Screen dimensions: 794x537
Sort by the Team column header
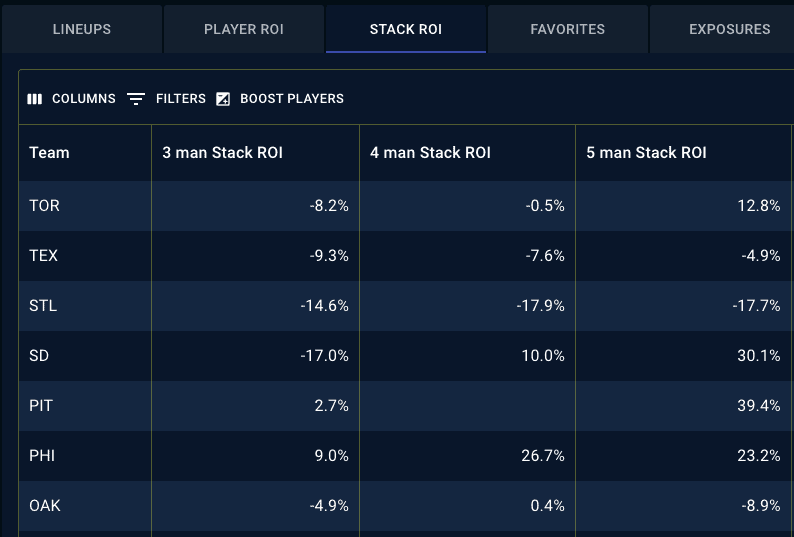click(85, 152)
